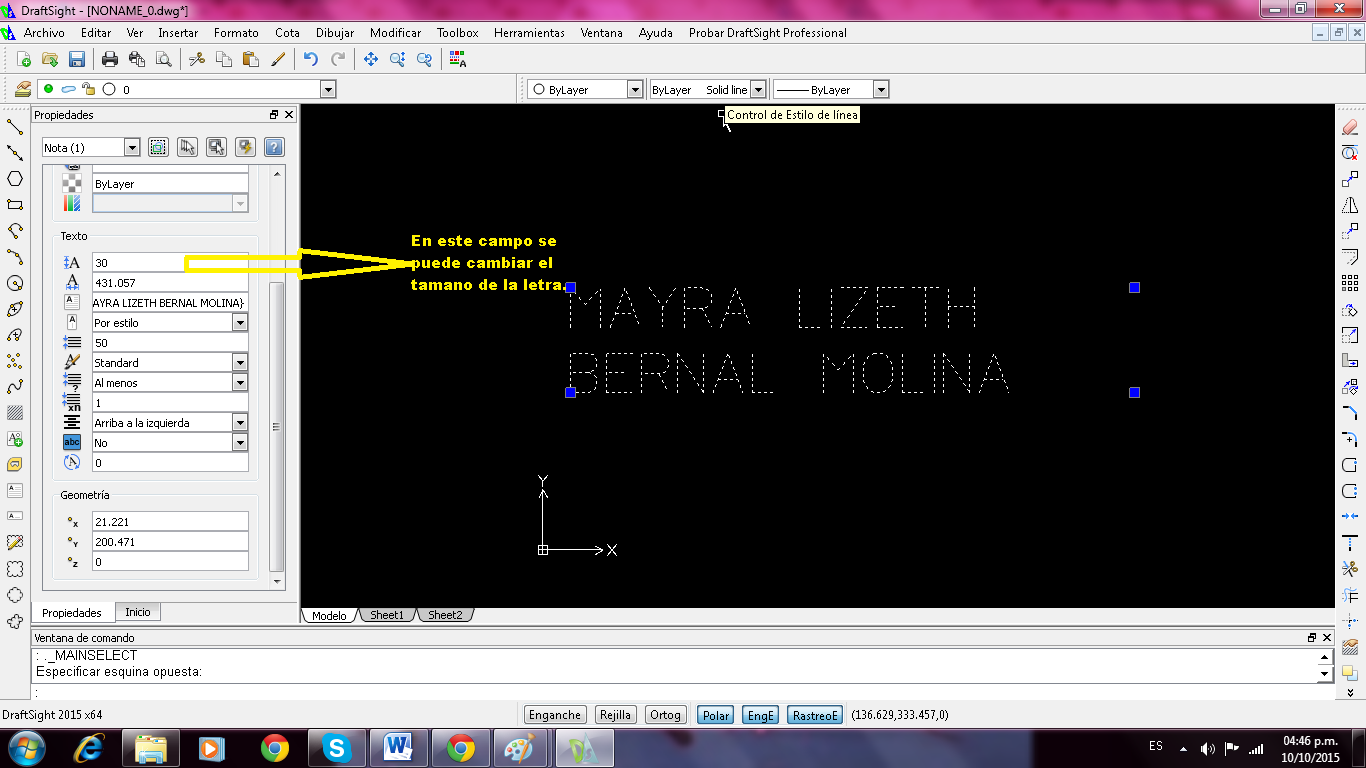
Task: Select the Pan tool icon
Action: tap(371, 60)
